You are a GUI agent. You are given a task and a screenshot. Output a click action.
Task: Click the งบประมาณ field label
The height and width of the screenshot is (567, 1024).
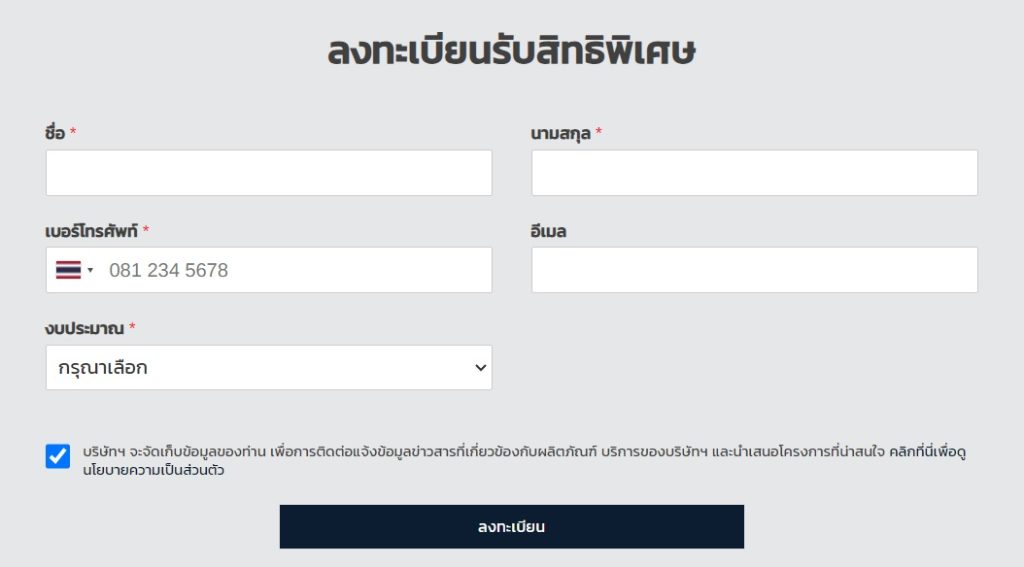click(x=84, y=328)
